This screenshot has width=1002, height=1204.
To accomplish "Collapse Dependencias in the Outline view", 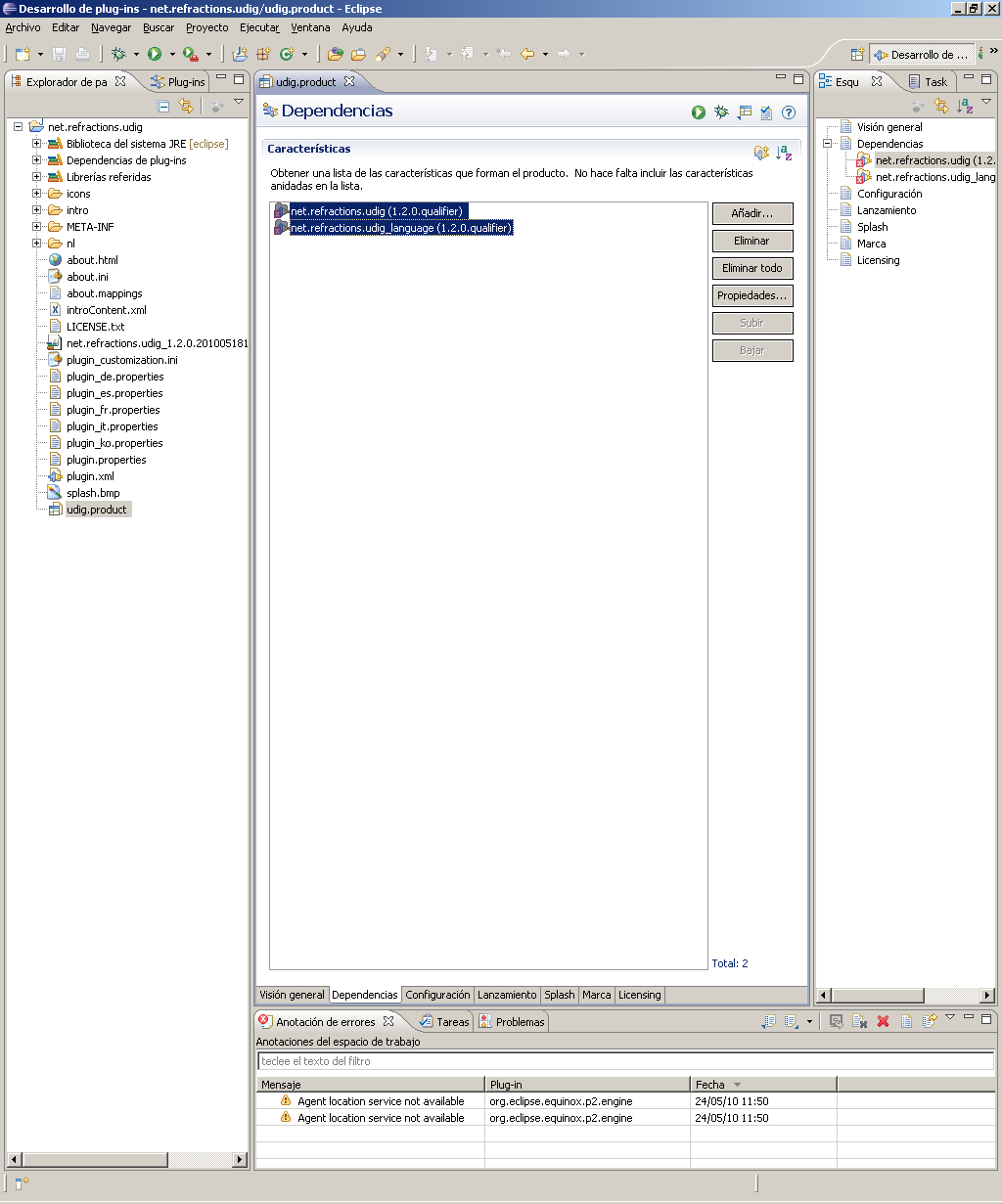I will coord(827,144).
